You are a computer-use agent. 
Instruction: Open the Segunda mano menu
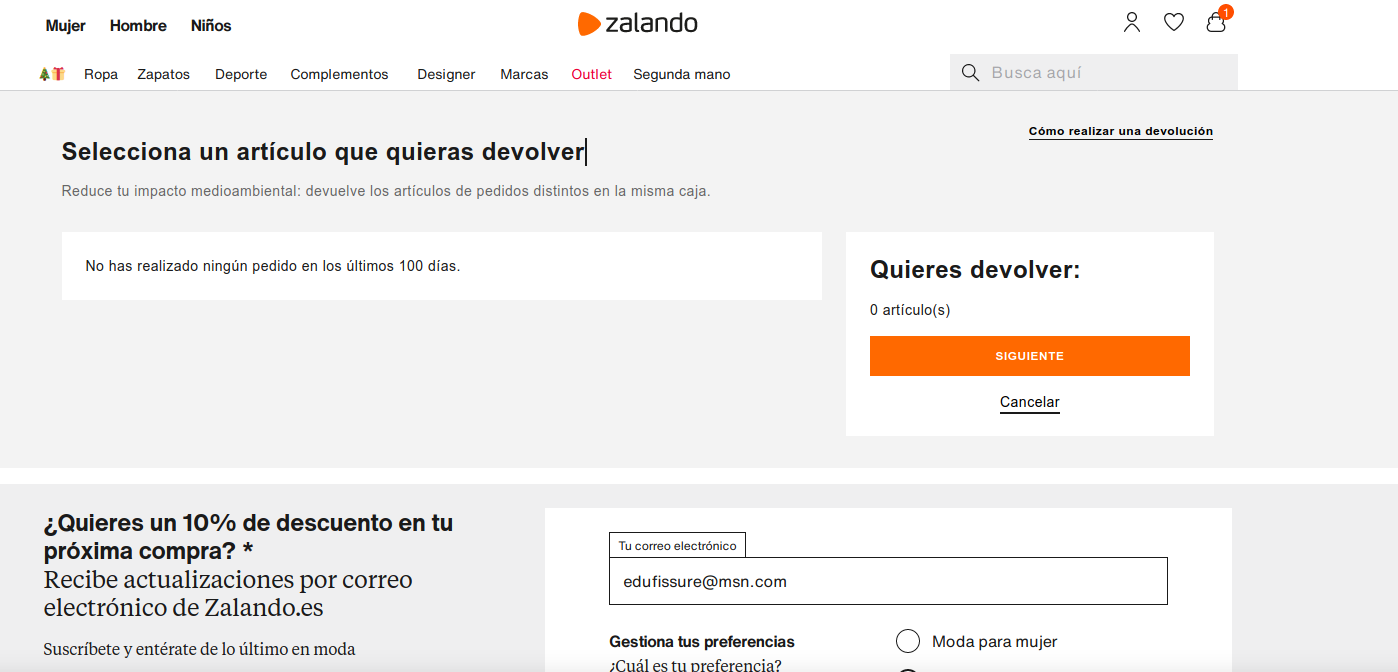[682, 74]
